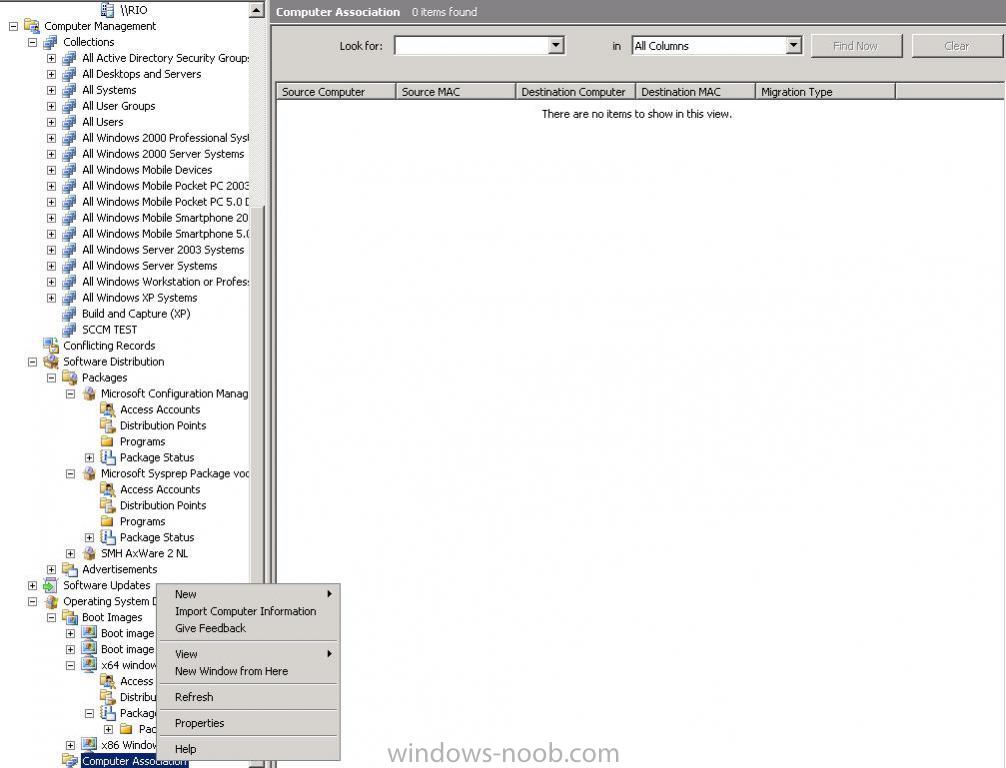
Task: Click the Build and Capture (XP) icon
Action: click(x=69, y=314)
